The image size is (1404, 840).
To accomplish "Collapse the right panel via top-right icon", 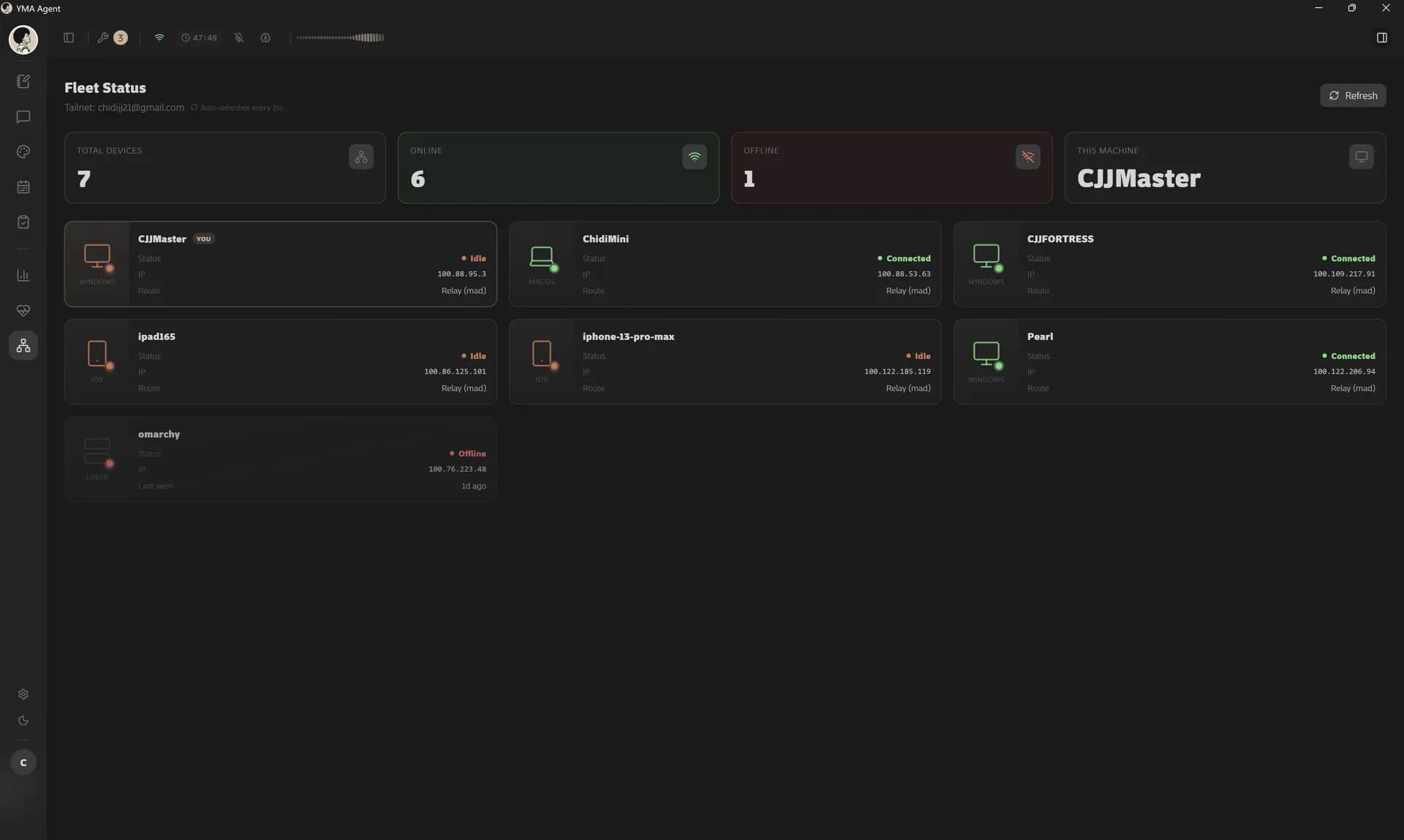I will pos(1382,37).
